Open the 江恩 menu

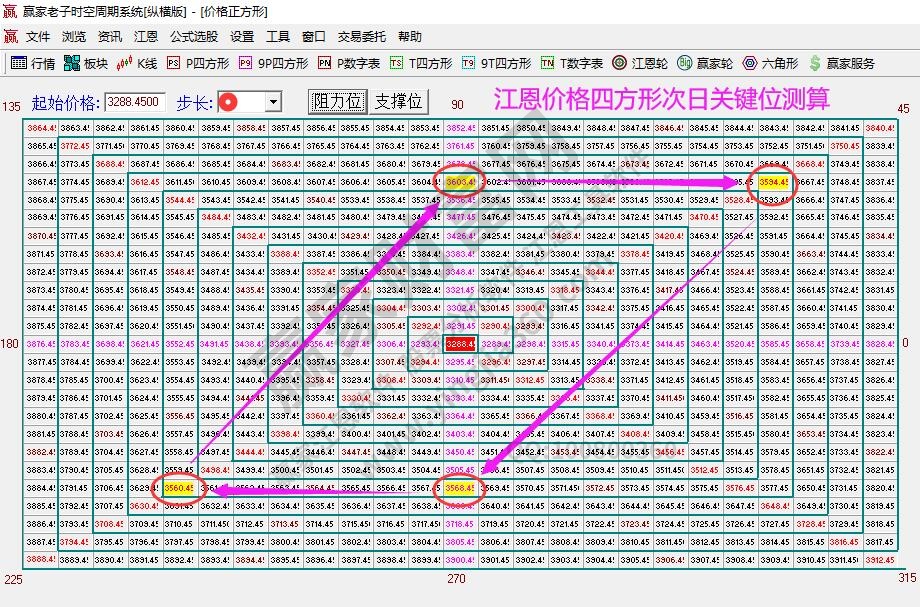[145, 36]
